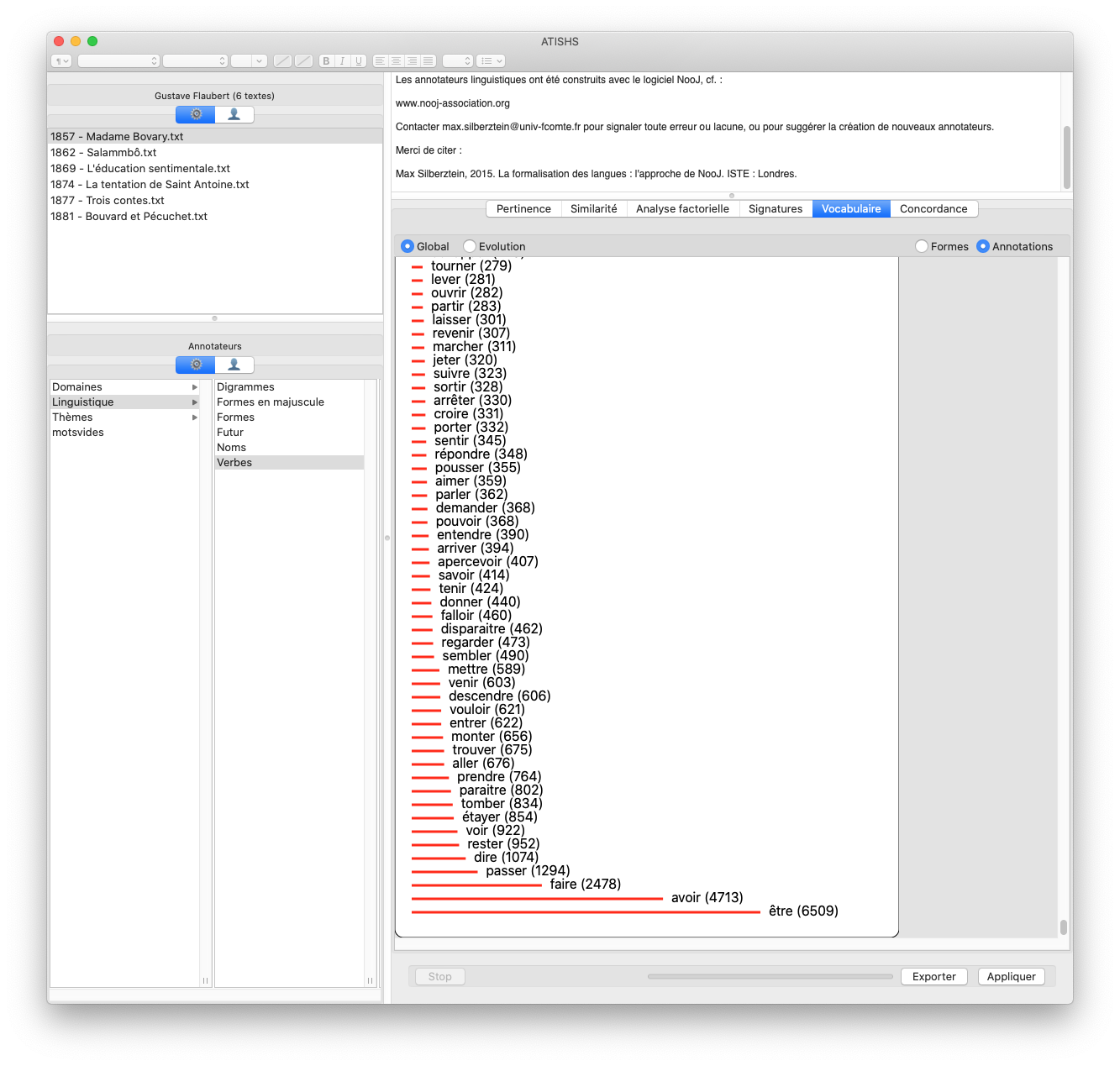Select the Formes radio button
This screenshot has height=1066, width=1120.
coord(922,246)
